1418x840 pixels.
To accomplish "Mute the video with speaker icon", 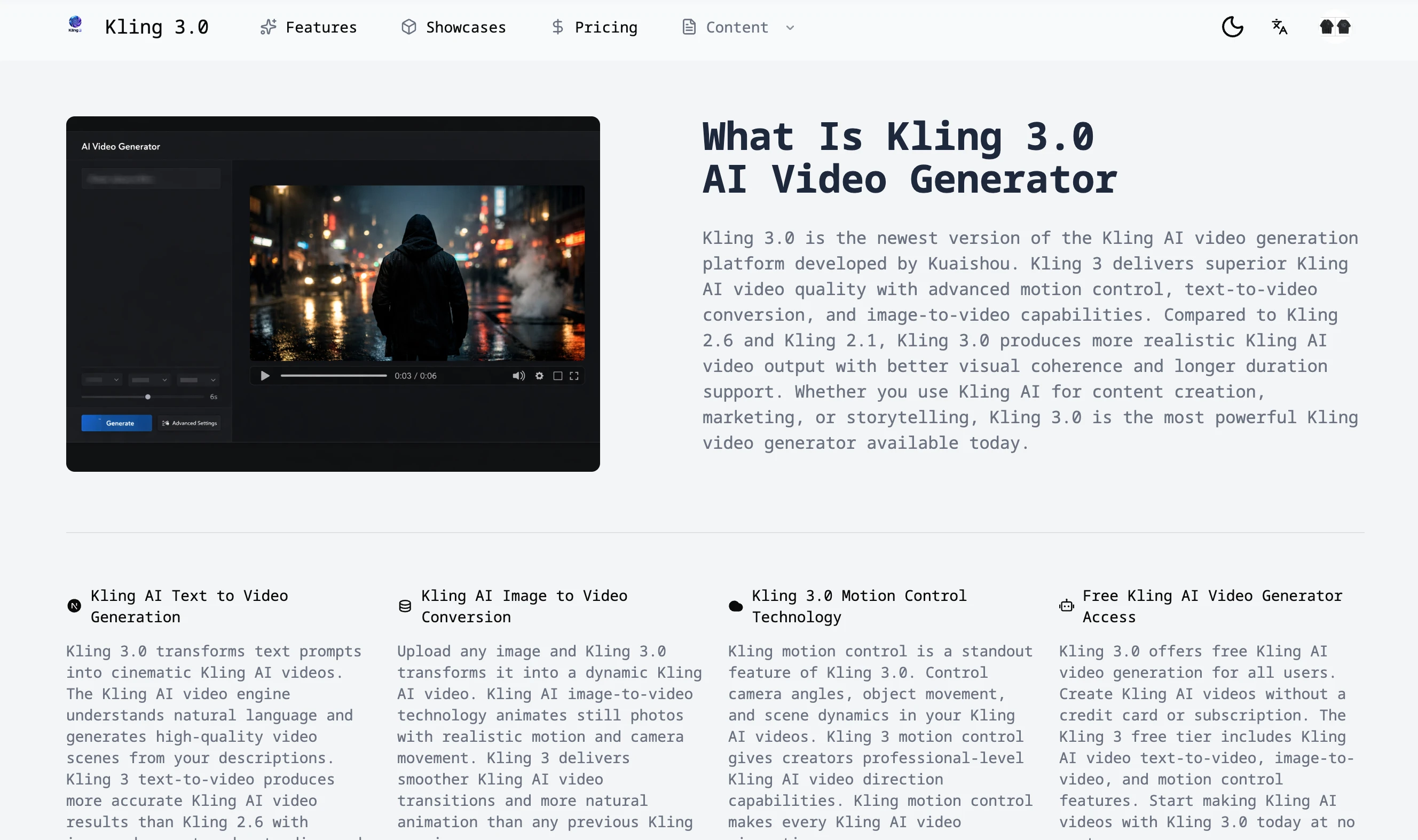I will [x=518, y=376].
